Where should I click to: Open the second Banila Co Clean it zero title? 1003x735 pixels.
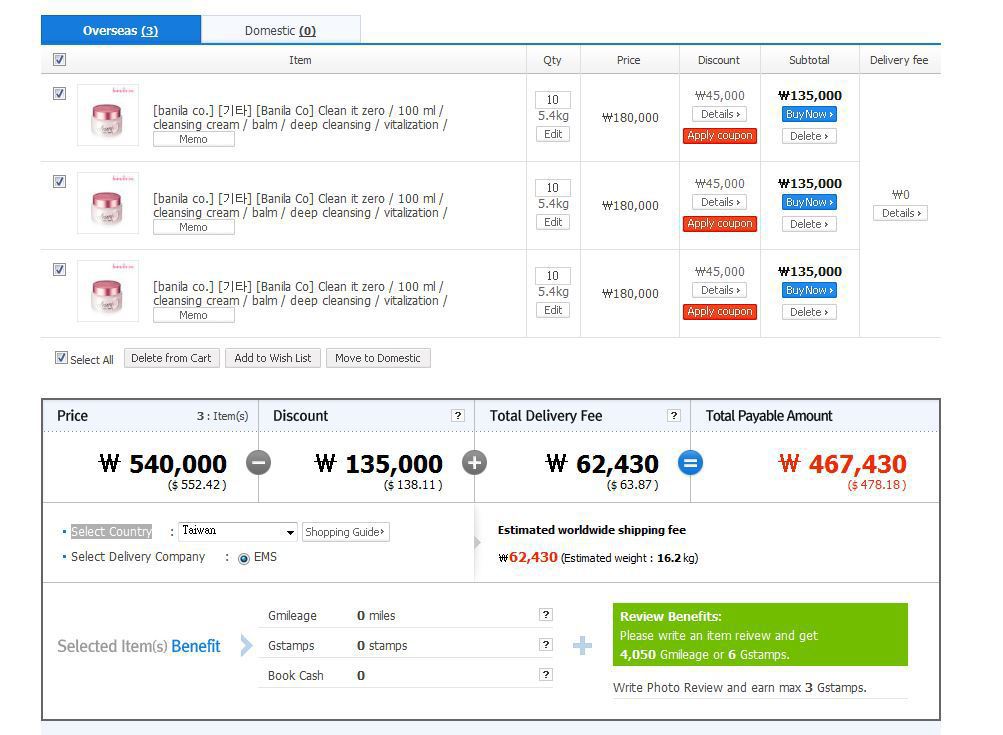[x=300, y=205]
